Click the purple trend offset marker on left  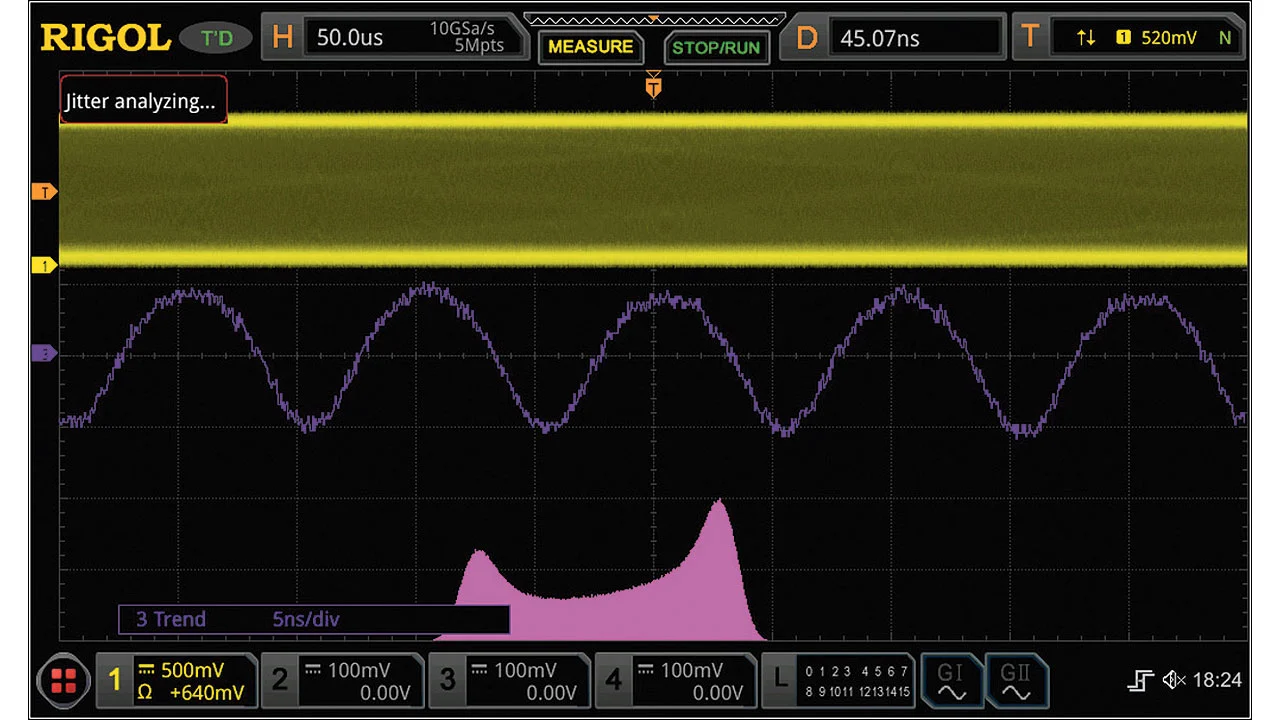44,353
